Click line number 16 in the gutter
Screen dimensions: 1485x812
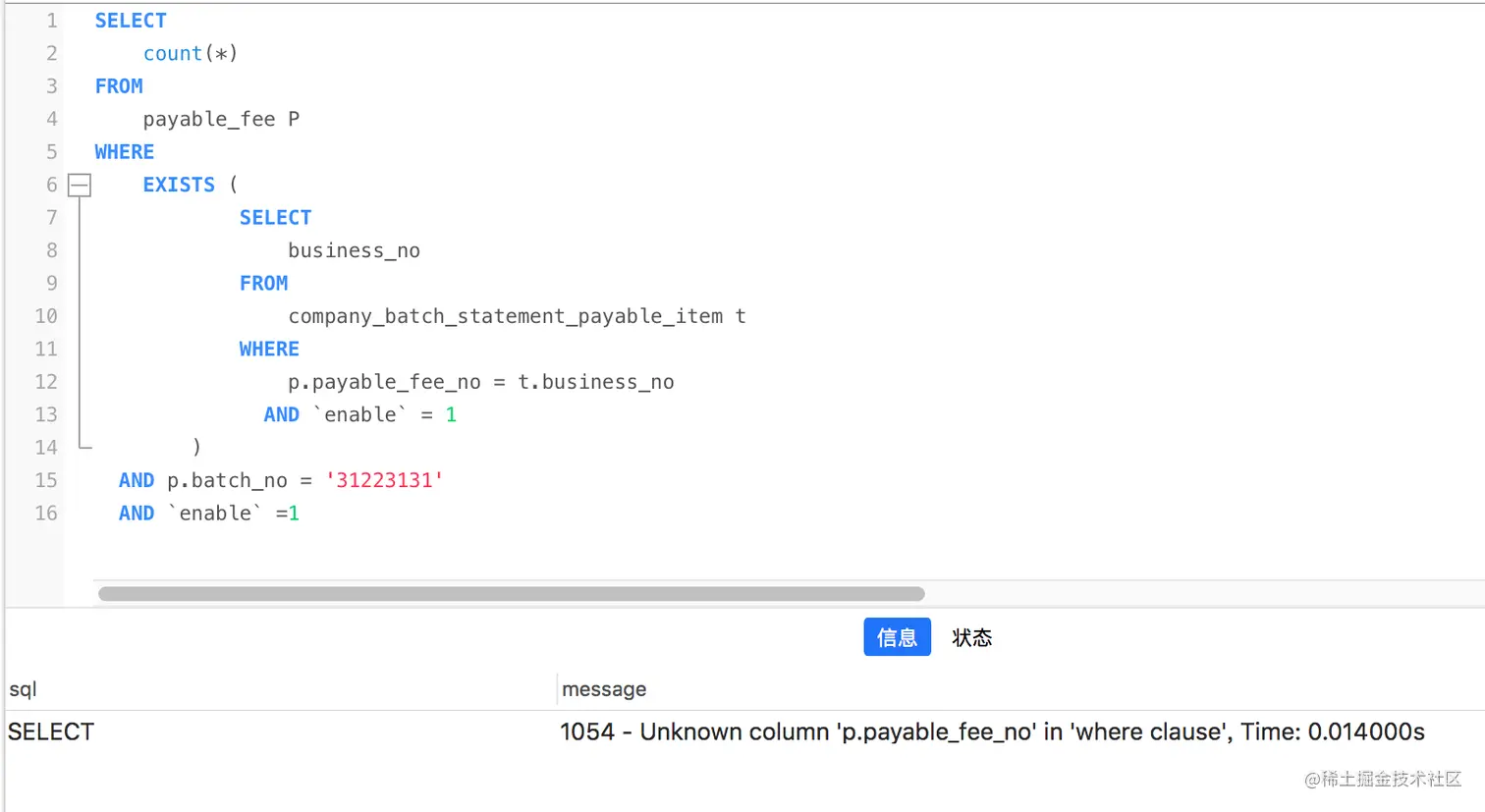point(46,514)
